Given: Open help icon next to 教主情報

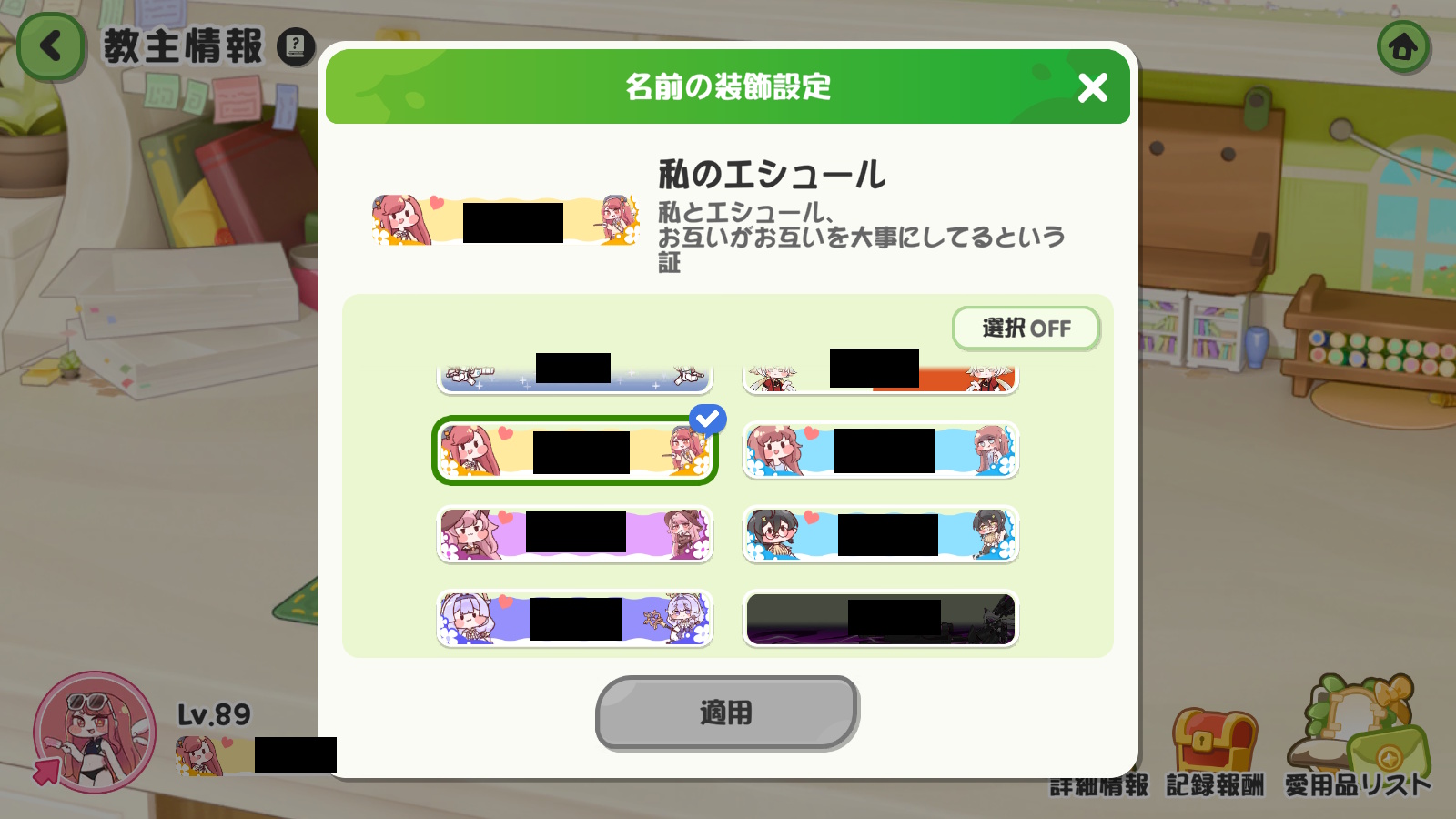Looking at the screenshot, I should coord(296,46).
